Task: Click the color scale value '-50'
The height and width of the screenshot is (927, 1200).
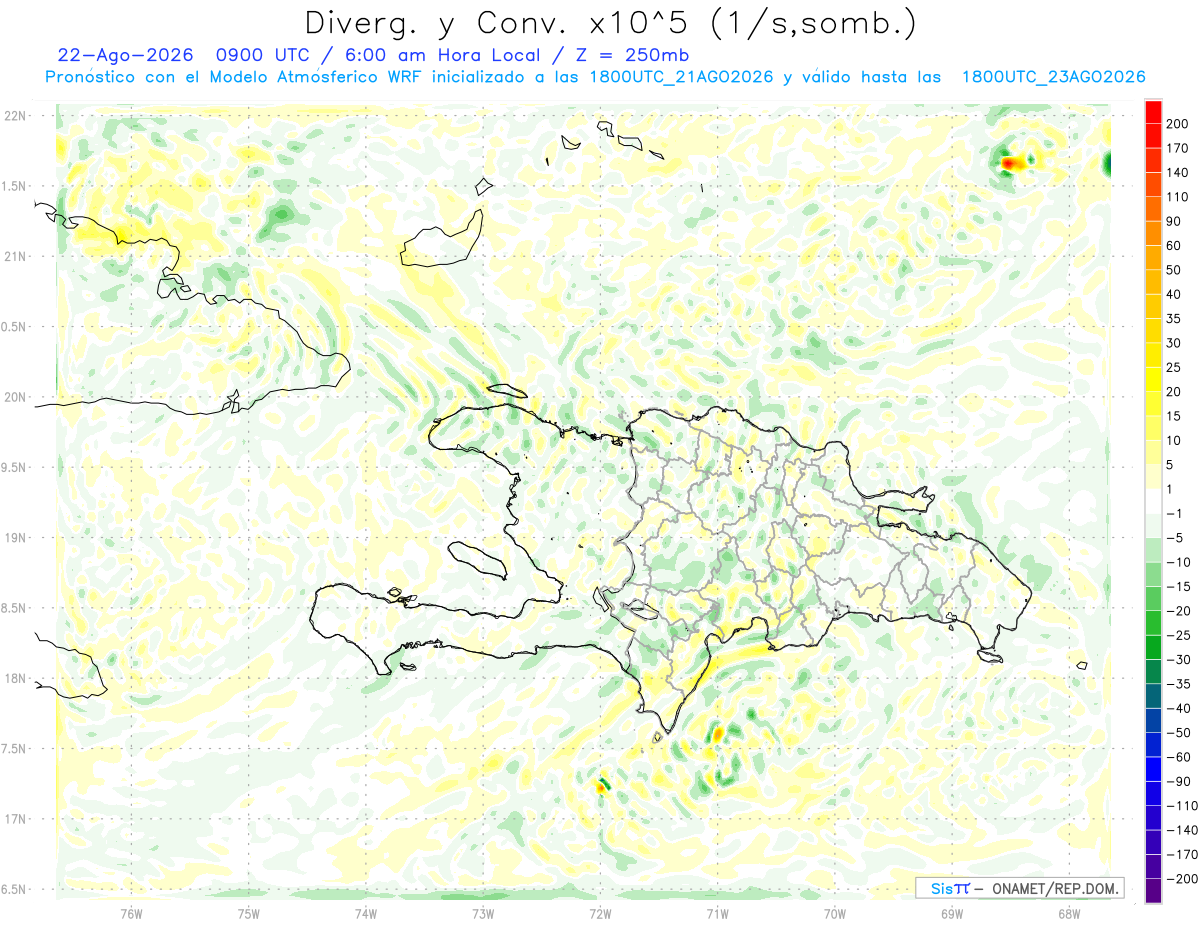Action: point(1179,733)
